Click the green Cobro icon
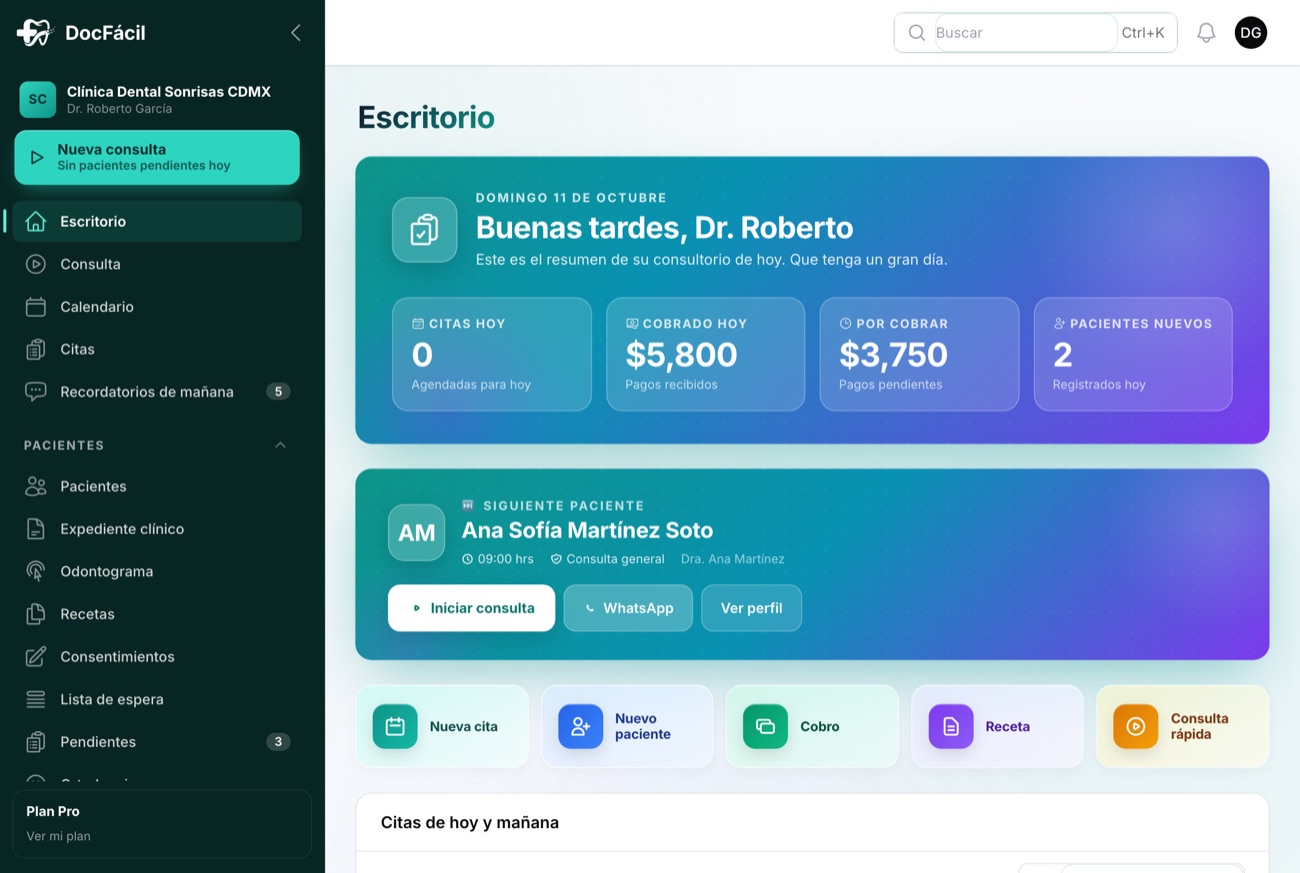This screenshot has width=1300, height=873. (x=766, y=727)
